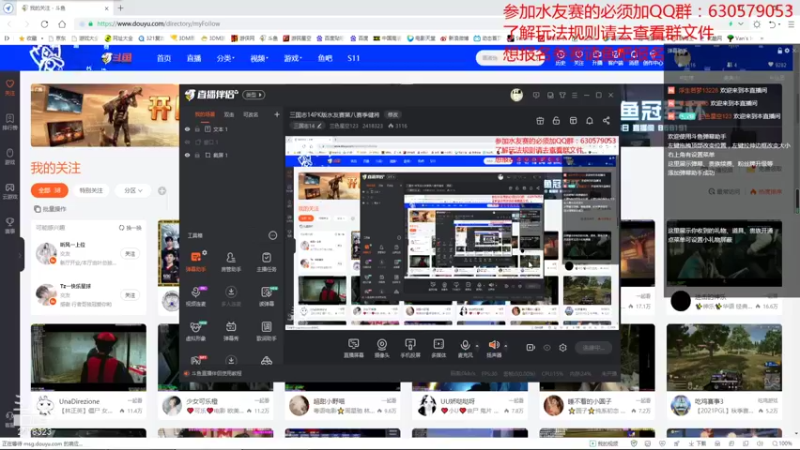The height and width of the screenshot is (450, 800).
Task: Go to Douyu 首页 nav item
Action: [164, 58]
